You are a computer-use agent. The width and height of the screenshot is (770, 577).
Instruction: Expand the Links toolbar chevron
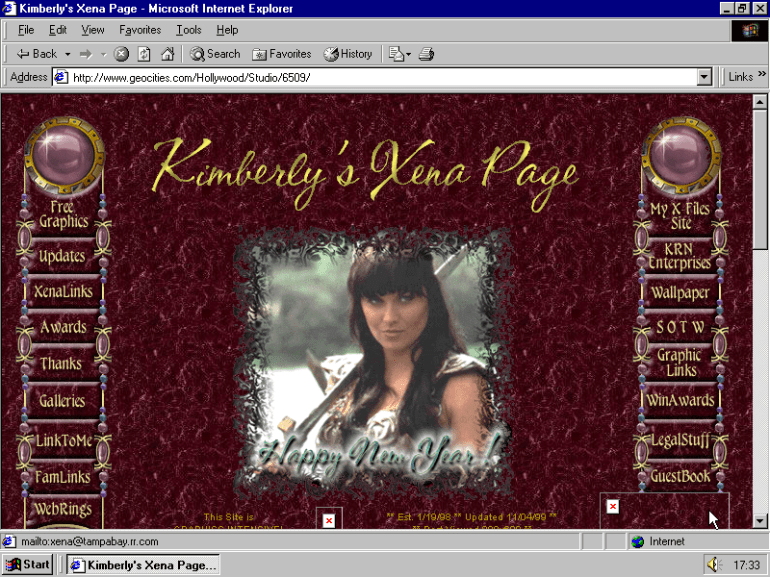[762, 74]
